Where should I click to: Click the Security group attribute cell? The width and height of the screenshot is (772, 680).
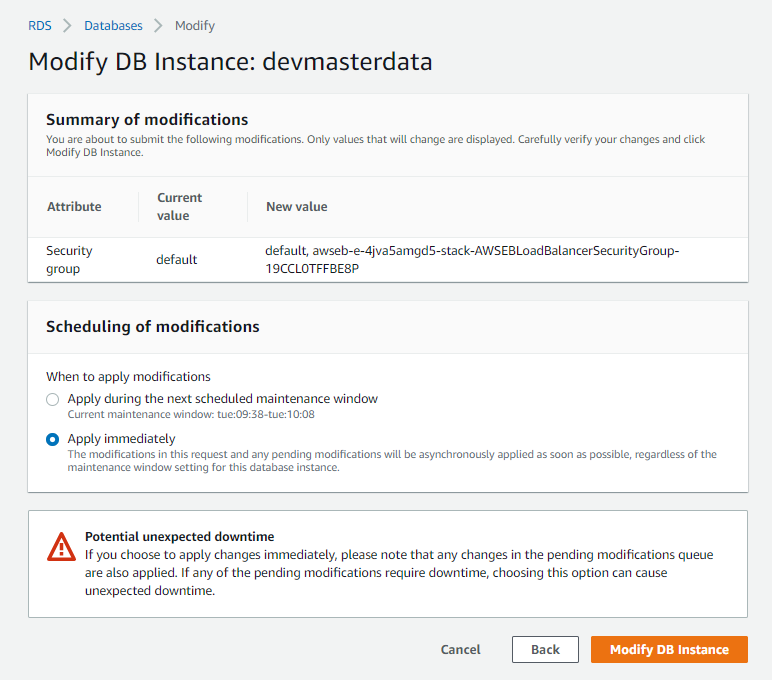(69, 259)
